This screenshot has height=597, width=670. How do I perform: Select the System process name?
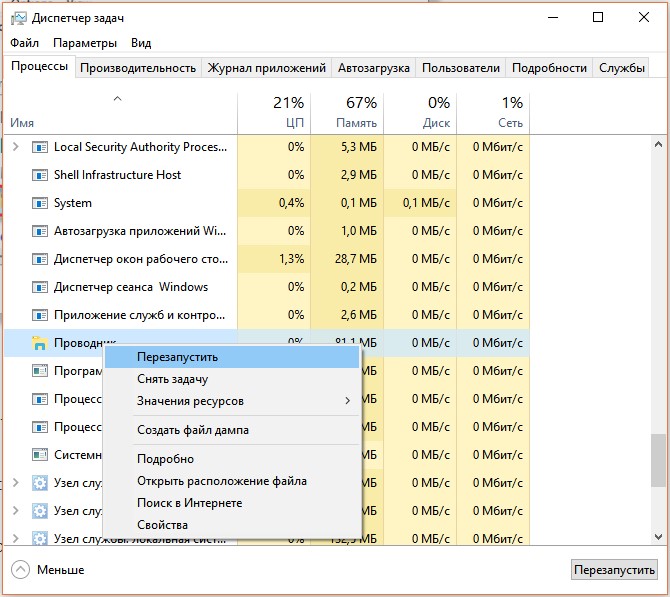73,203
